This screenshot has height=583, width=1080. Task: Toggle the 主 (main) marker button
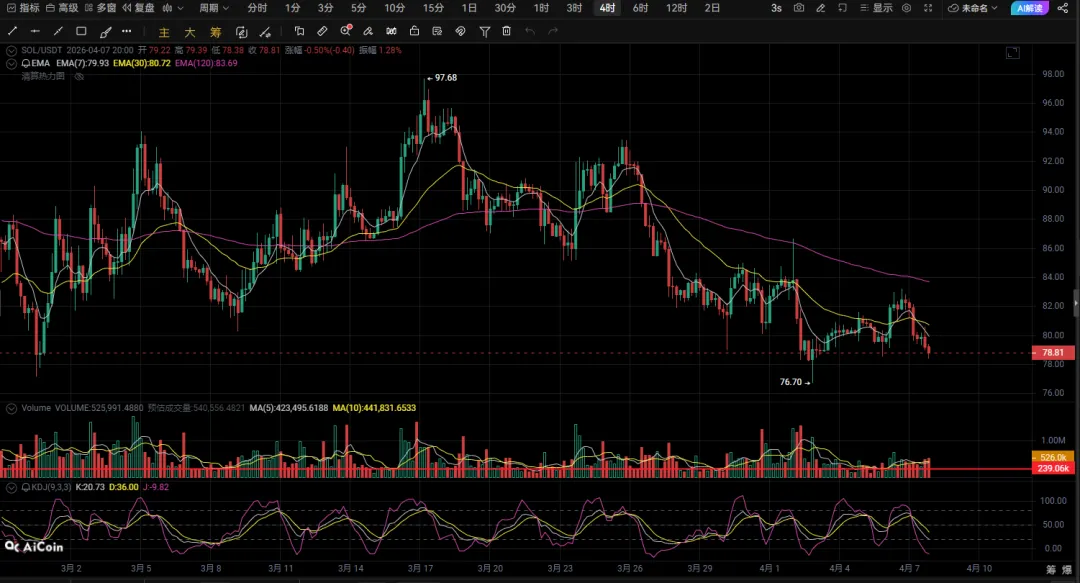[x=164, y=32]
